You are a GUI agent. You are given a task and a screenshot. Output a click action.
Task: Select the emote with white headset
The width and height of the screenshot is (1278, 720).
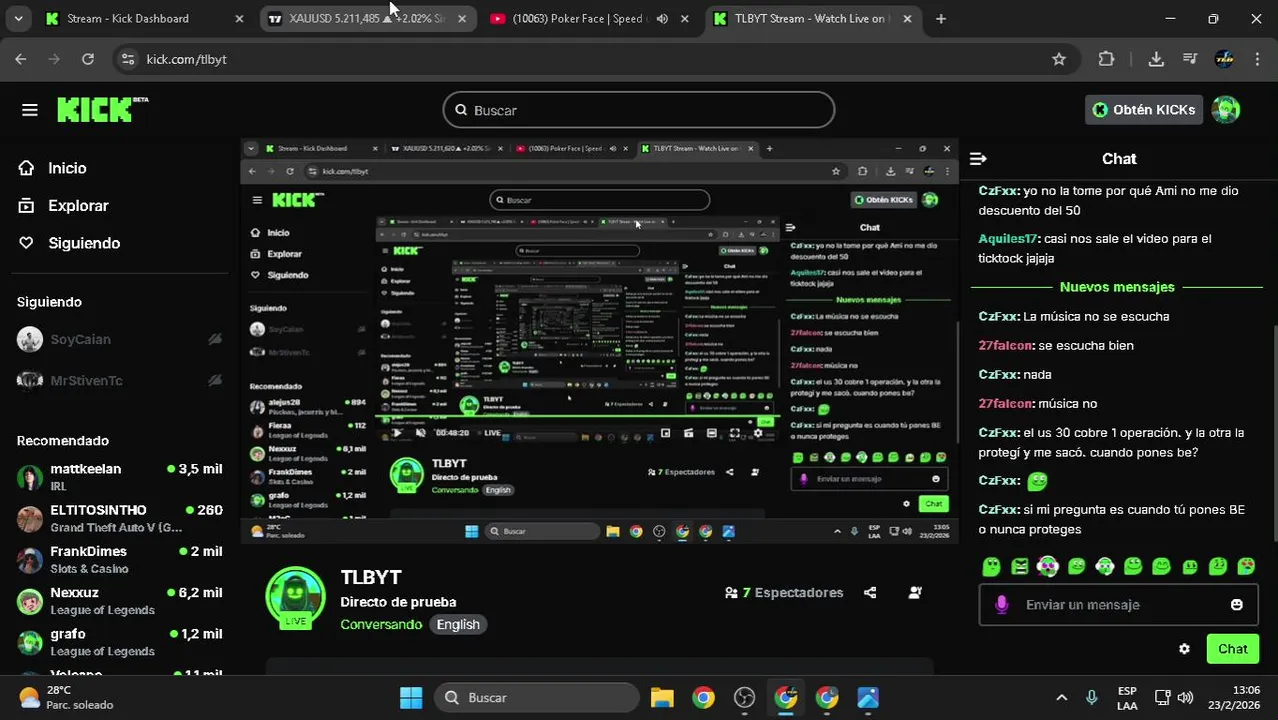pyautogui.click(x=1104, y=567)
